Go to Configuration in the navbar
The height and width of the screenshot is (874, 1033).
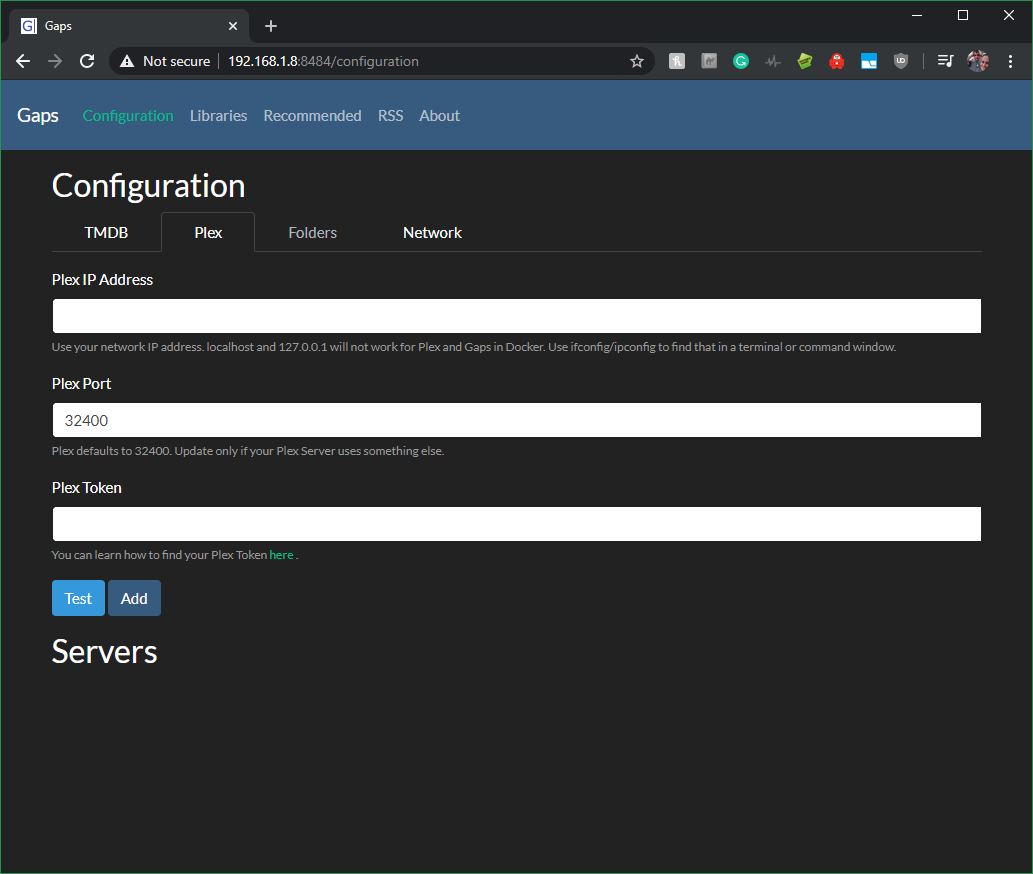tap(128, 115)
